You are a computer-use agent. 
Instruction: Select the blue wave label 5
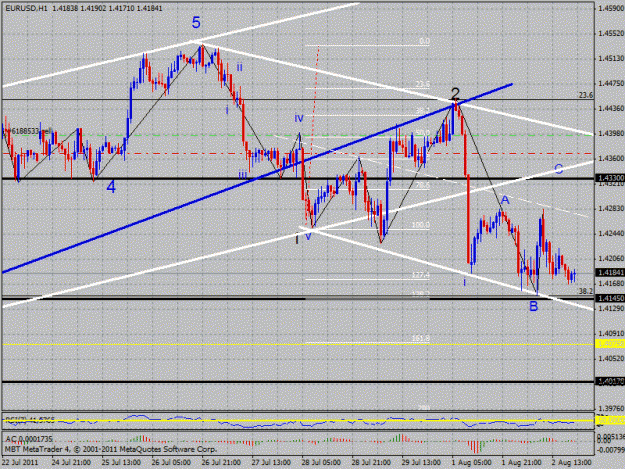pos(196,23)
